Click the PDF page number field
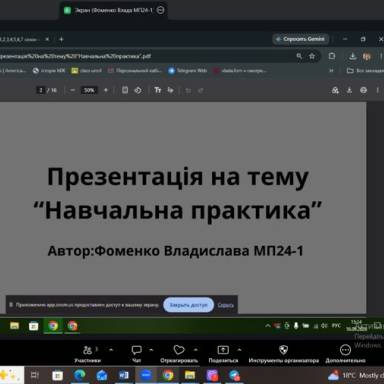 pyautogui.click(x=41, y=90)
